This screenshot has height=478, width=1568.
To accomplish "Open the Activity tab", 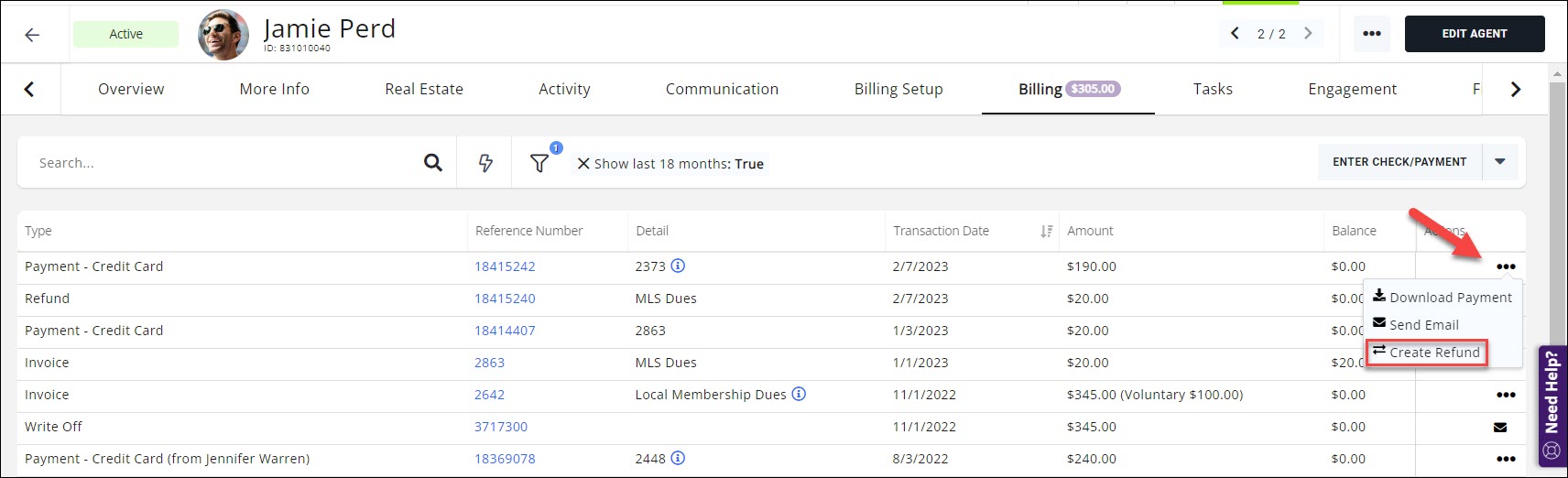I will pyautogui.click(x=564, y=89).
